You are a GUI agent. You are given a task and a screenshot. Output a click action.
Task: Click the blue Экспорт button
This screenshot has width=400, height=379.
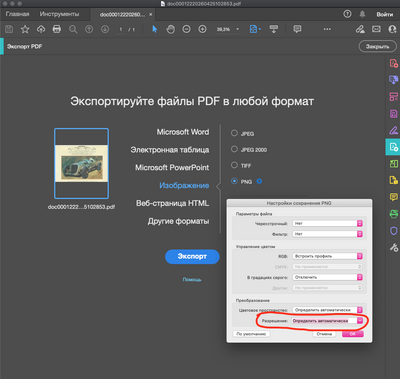[x=192, y=257]
